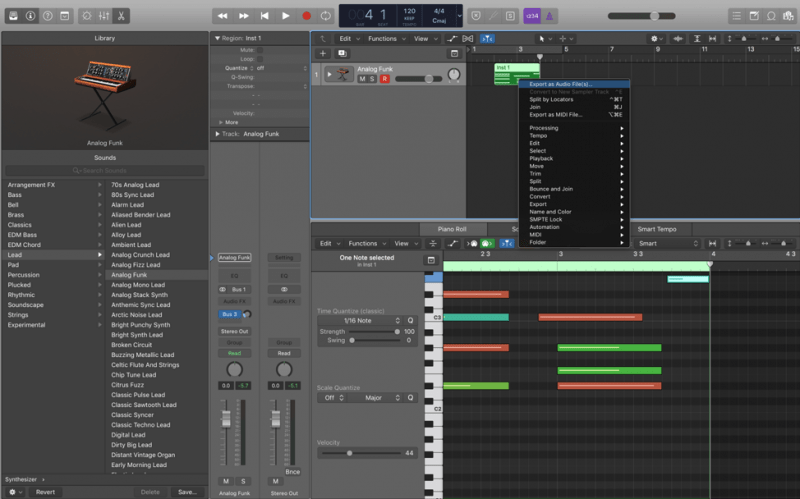The width and height of the screenshot is (800, 499).
Task: Open the Bounce and Join submenu
Action: 574,189
